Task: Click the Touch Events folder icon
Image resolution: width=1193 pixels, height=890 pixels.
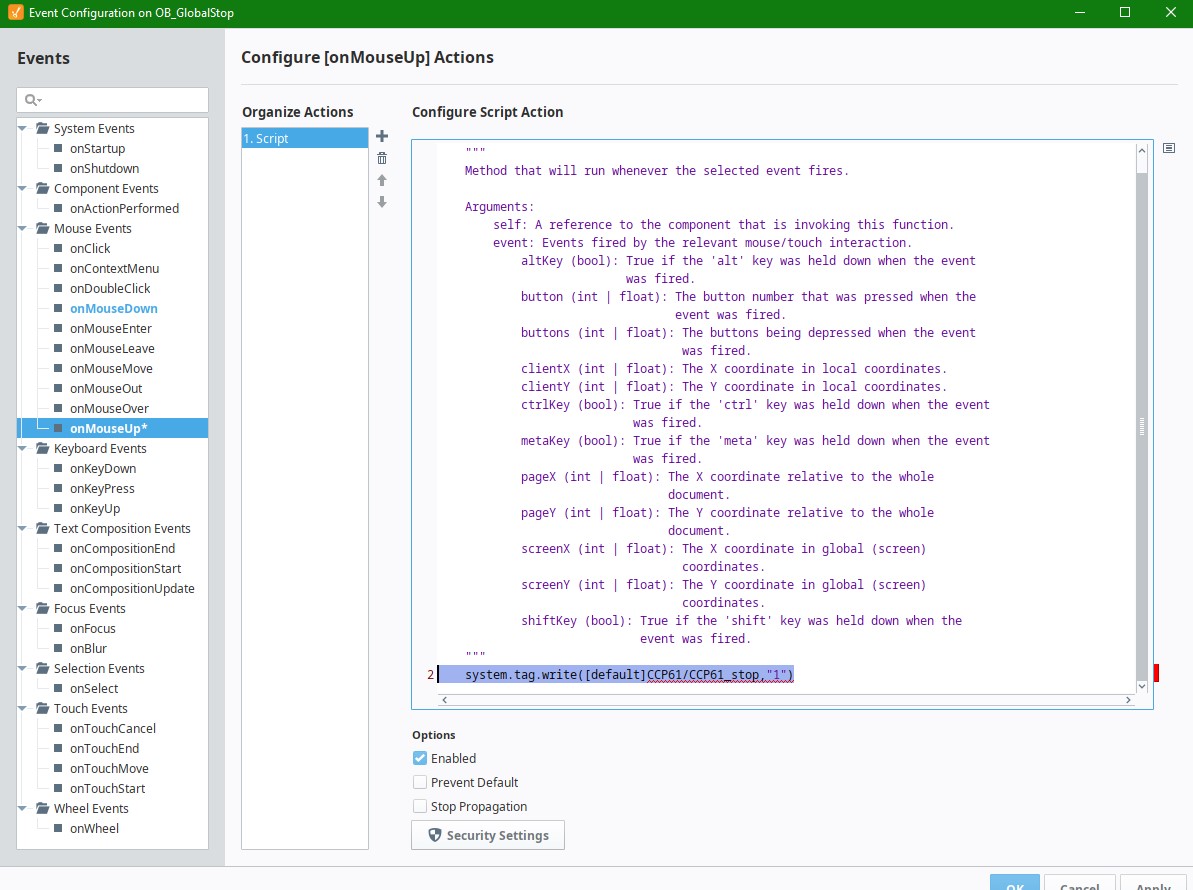Action: [43, 708]
